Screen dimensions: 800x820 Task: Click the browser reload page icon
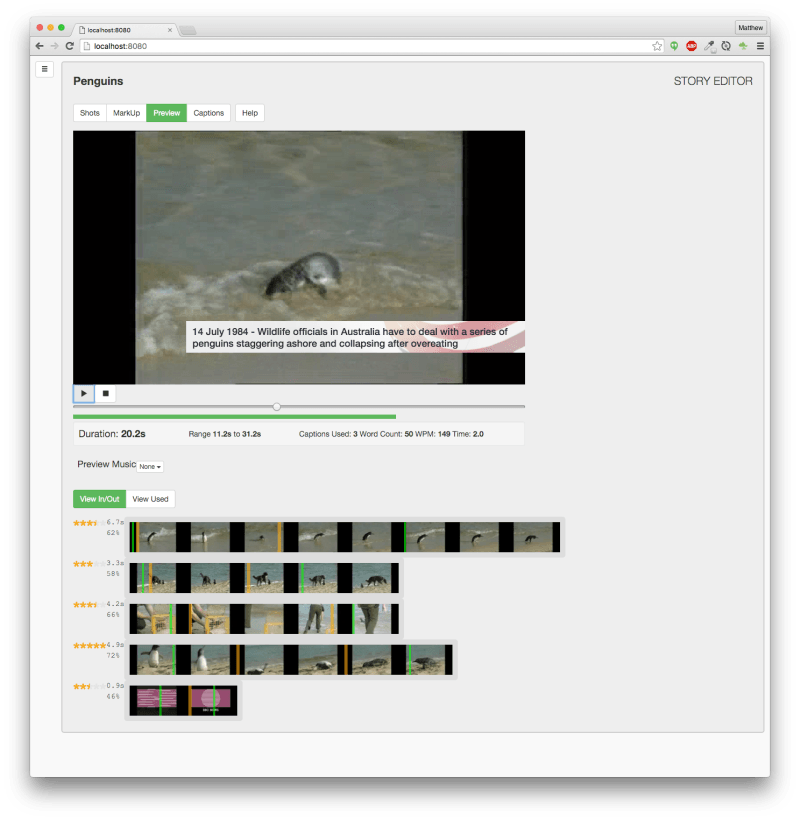pos(70,46)
